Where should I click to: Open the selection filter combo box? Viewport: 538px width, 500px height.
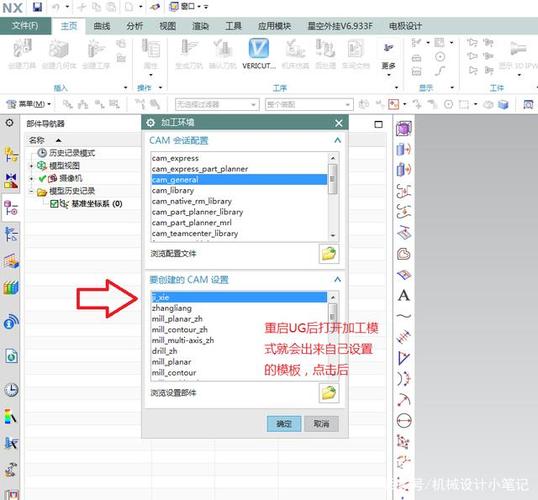[x=217, y=104]
